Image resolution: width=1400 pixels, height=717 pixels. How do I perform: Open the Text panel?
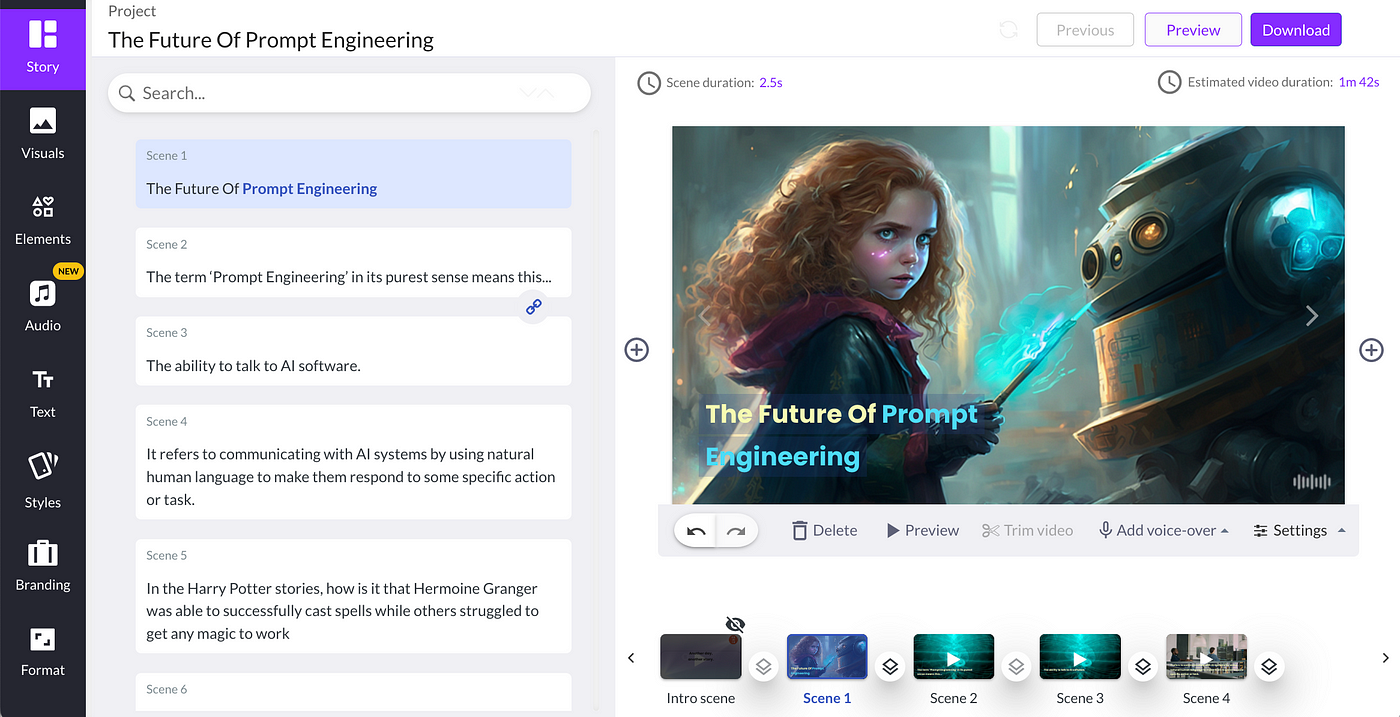(x=42, y=392)
